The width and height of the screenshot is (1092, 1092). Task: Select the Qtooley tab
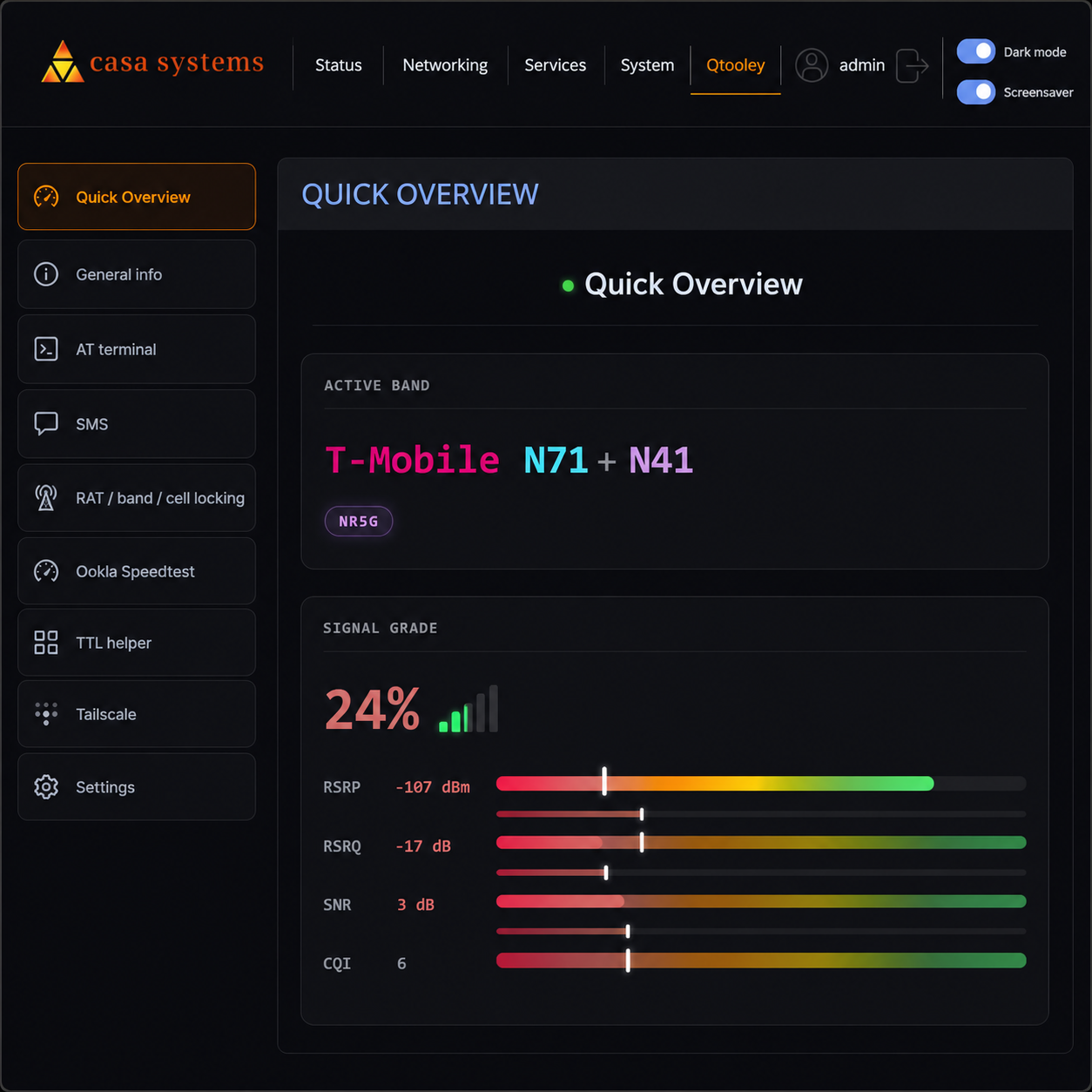pos(736,65)
